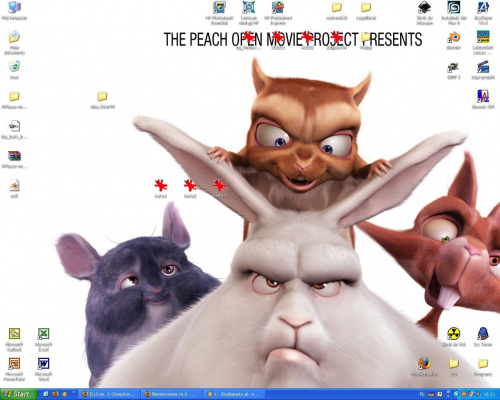The width and height of the screenshot is (500, 400).
Task: Launch Microsoft Outlook from the desktop
Action: [14, 334]
